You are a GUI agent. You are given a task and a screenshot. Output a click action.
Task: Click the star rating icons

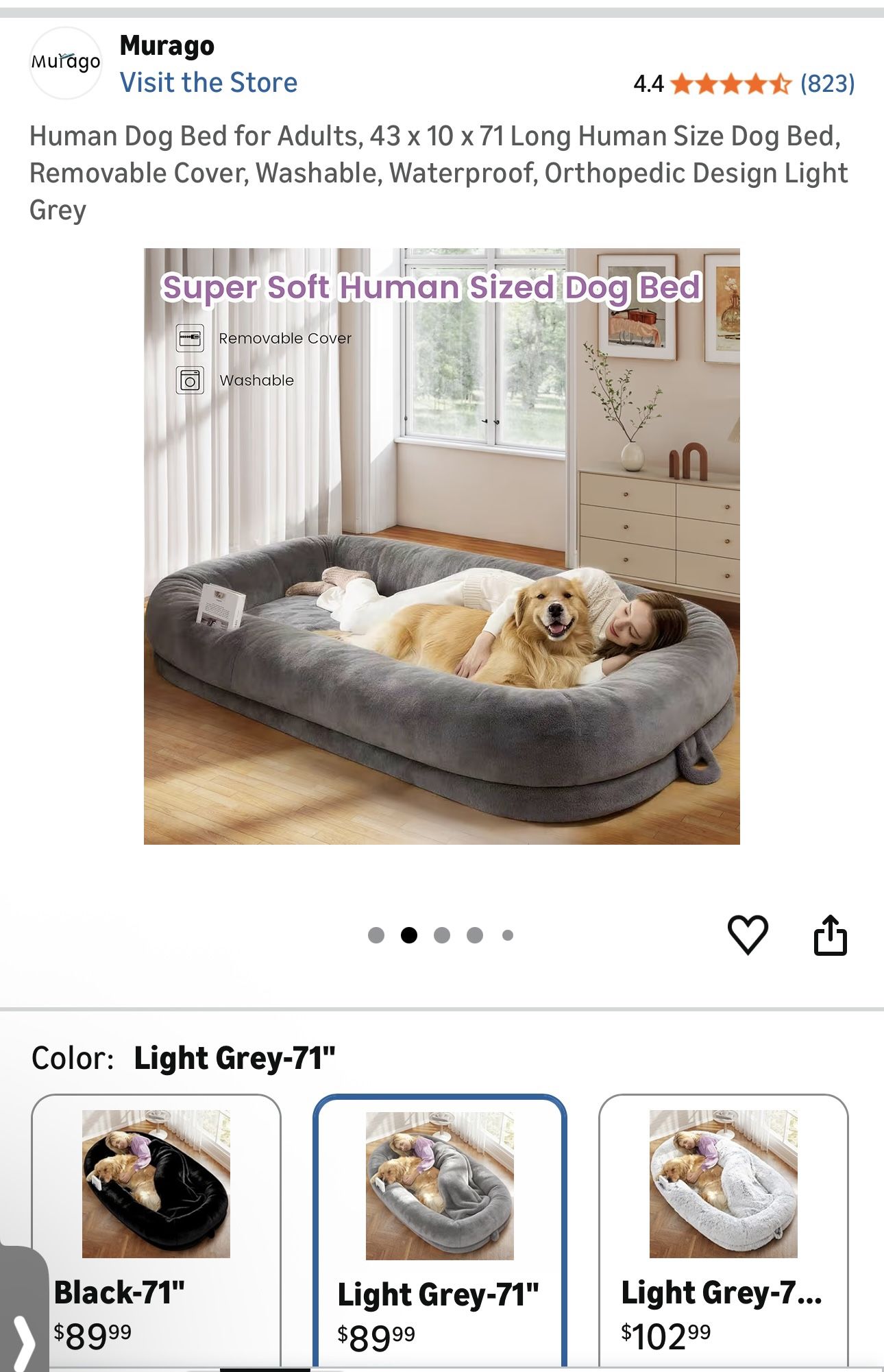(730, 84)
